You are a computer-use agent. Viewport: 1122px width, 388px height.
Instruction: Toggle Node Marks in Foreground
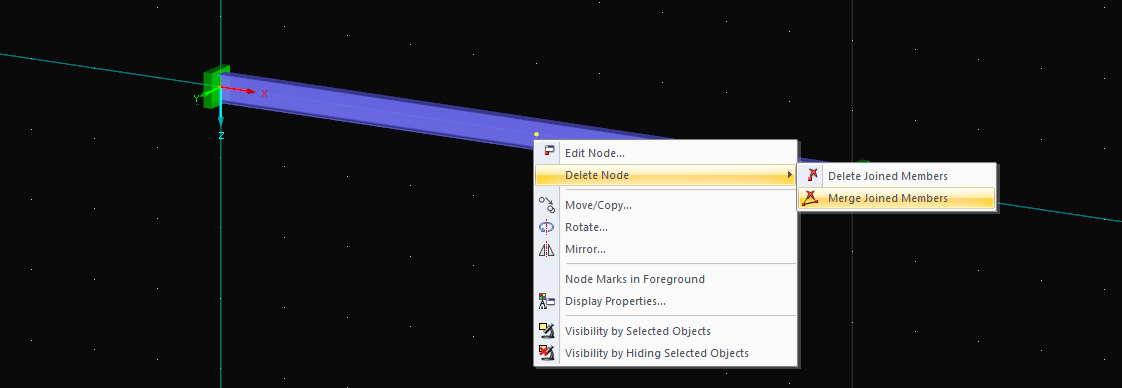pyautogui.click(x=666, y=279)
